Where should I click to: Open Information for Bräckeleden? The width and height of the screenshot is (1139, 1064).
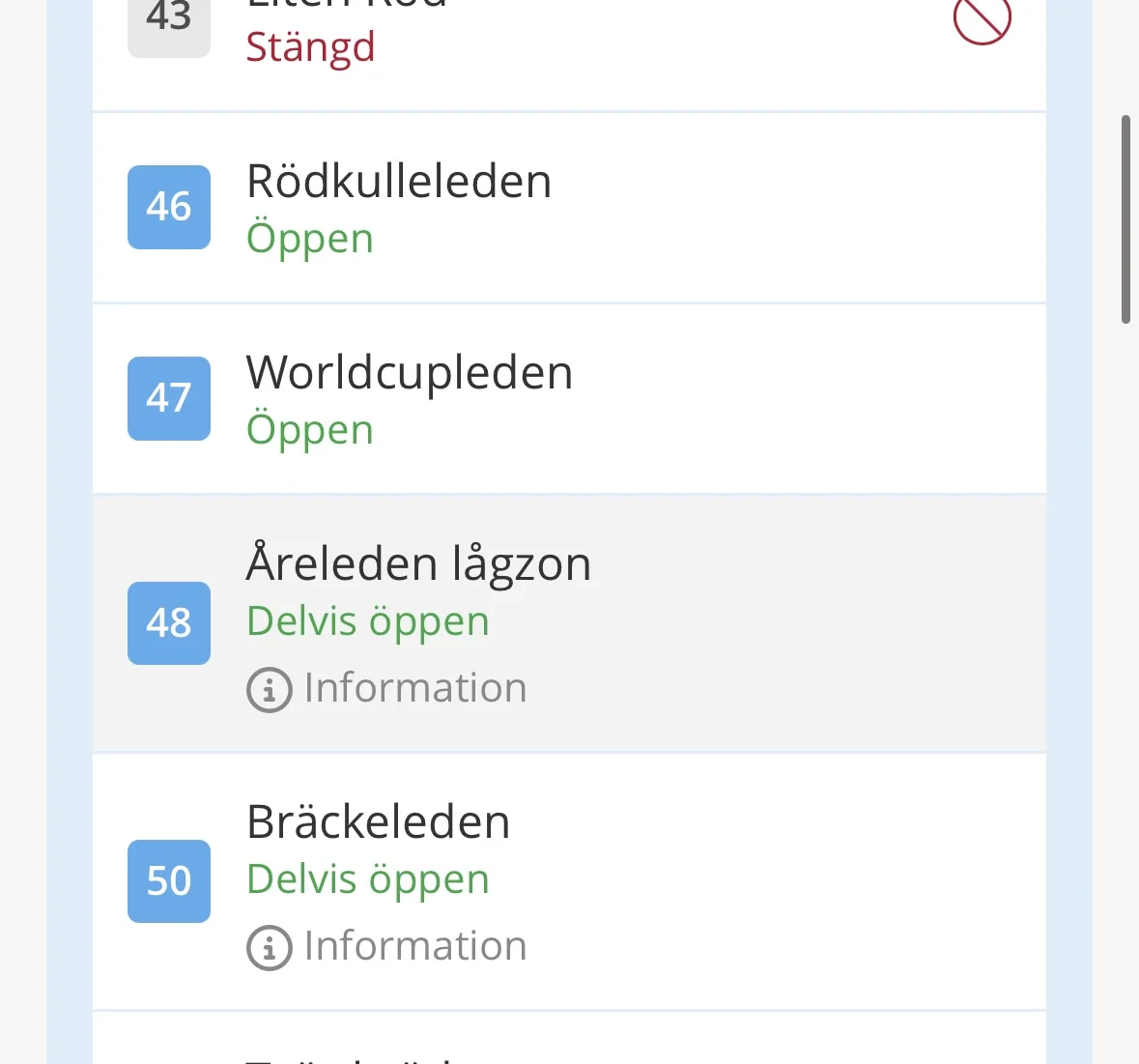[x=414, y=946]
